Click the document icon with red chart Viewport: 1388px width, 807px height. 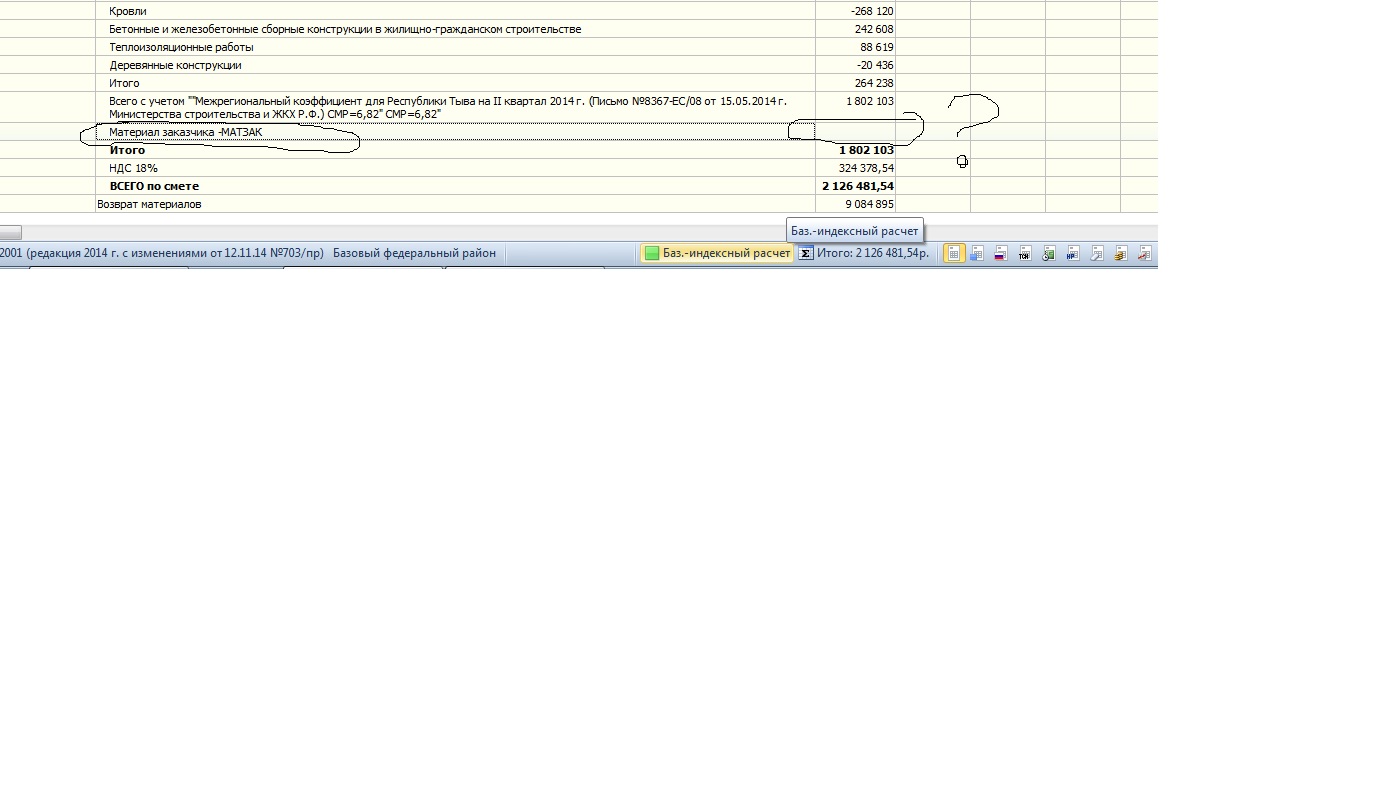[1144, 253]
